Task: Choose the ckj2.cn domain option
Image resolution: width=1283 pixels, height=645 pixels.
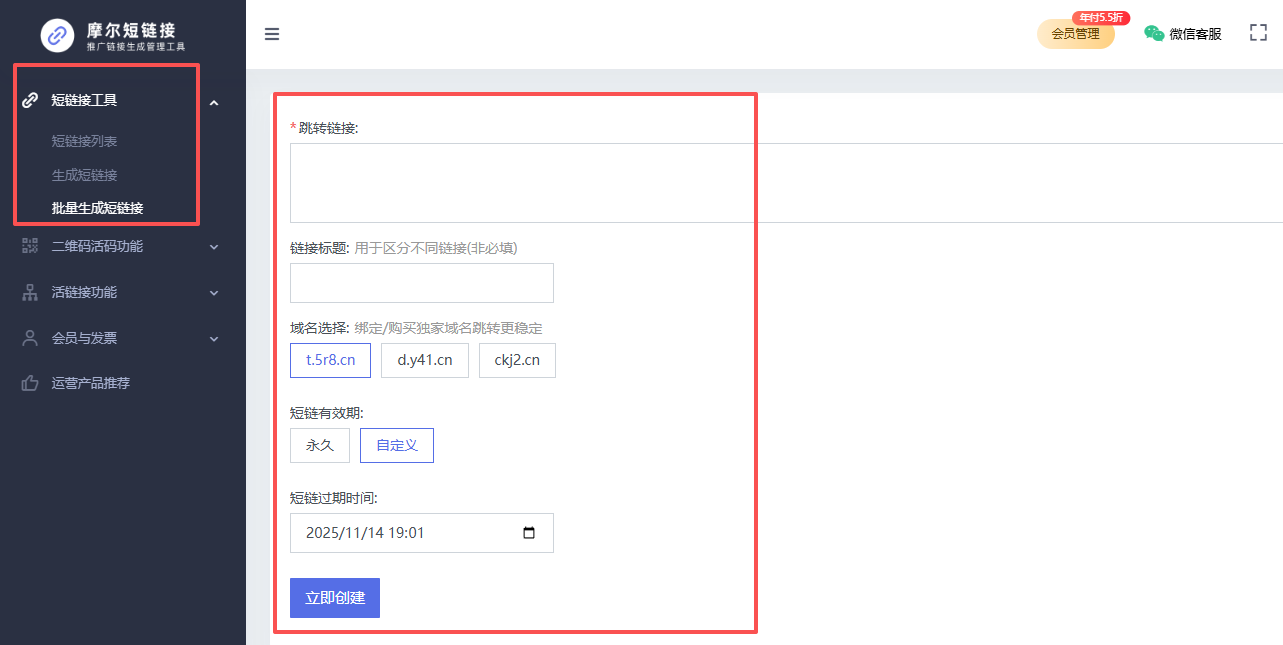Action: tap(517, 360)
